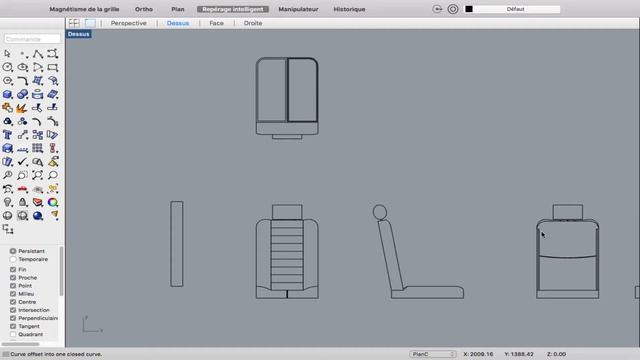Toggle the Centre snap checkbox

pos(13,302)
